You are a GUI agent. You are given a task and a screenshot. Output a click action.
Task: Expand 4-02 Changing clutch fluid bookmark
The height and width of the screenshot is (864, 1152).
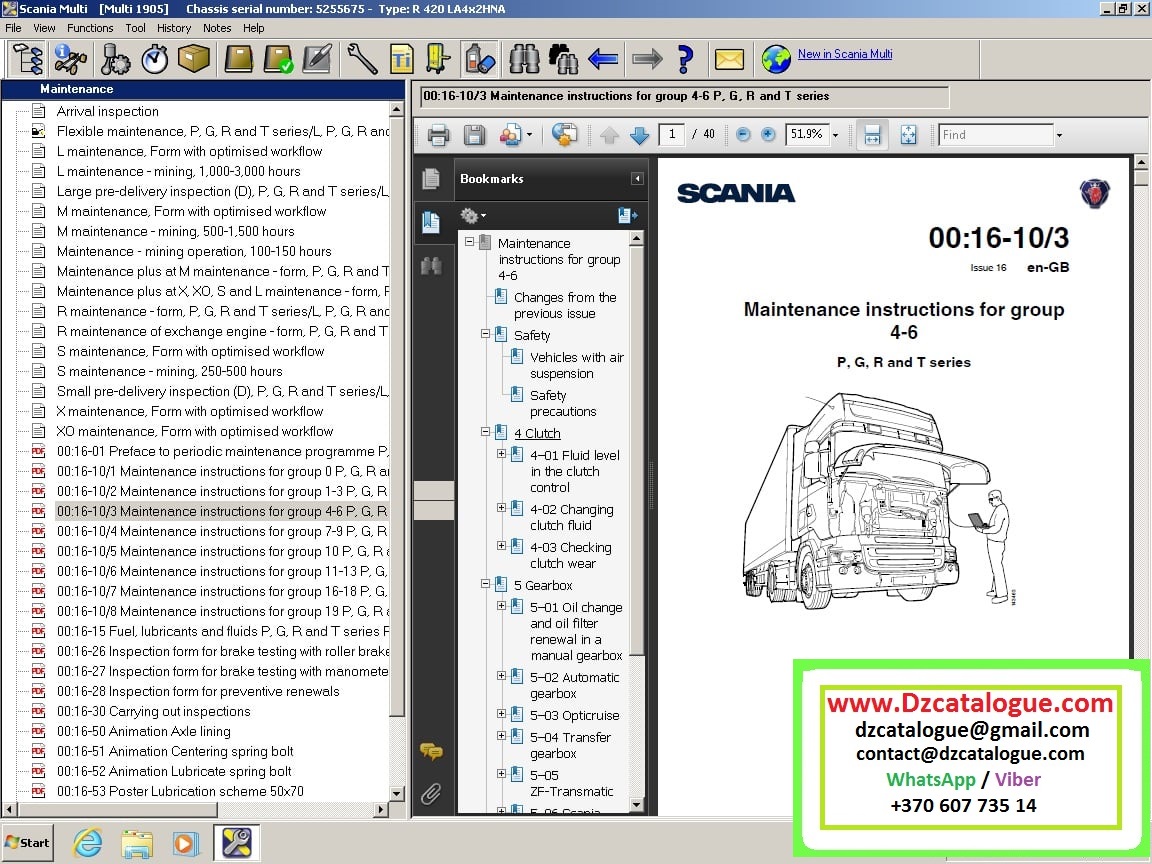click(501, 508)
